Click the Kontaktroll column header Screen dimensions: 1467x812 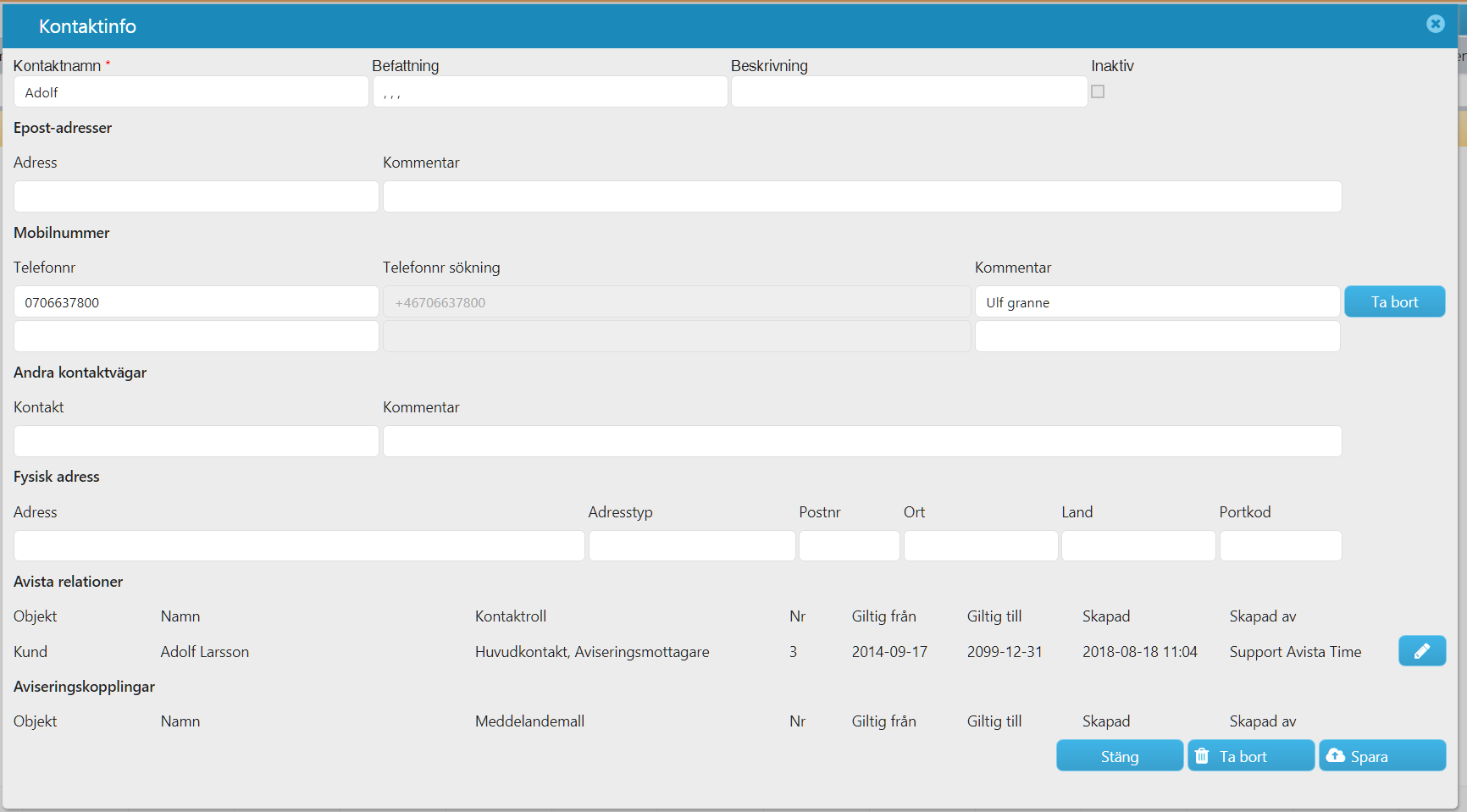tap(511, 616)
